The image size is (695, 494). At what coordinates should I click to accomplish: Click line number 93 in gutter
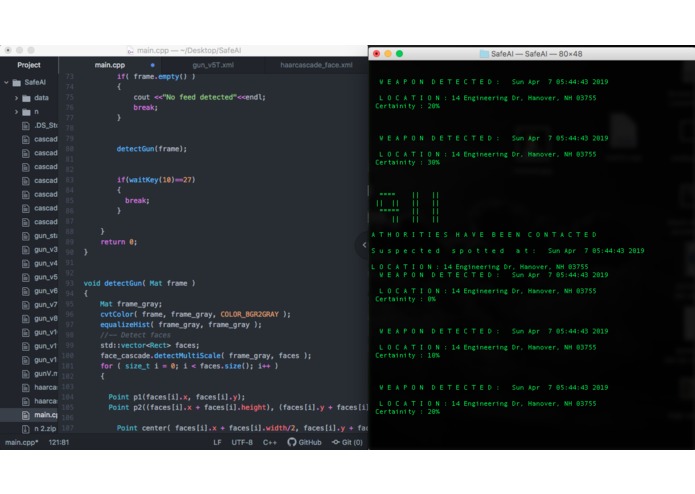click(x=69, y=283)
